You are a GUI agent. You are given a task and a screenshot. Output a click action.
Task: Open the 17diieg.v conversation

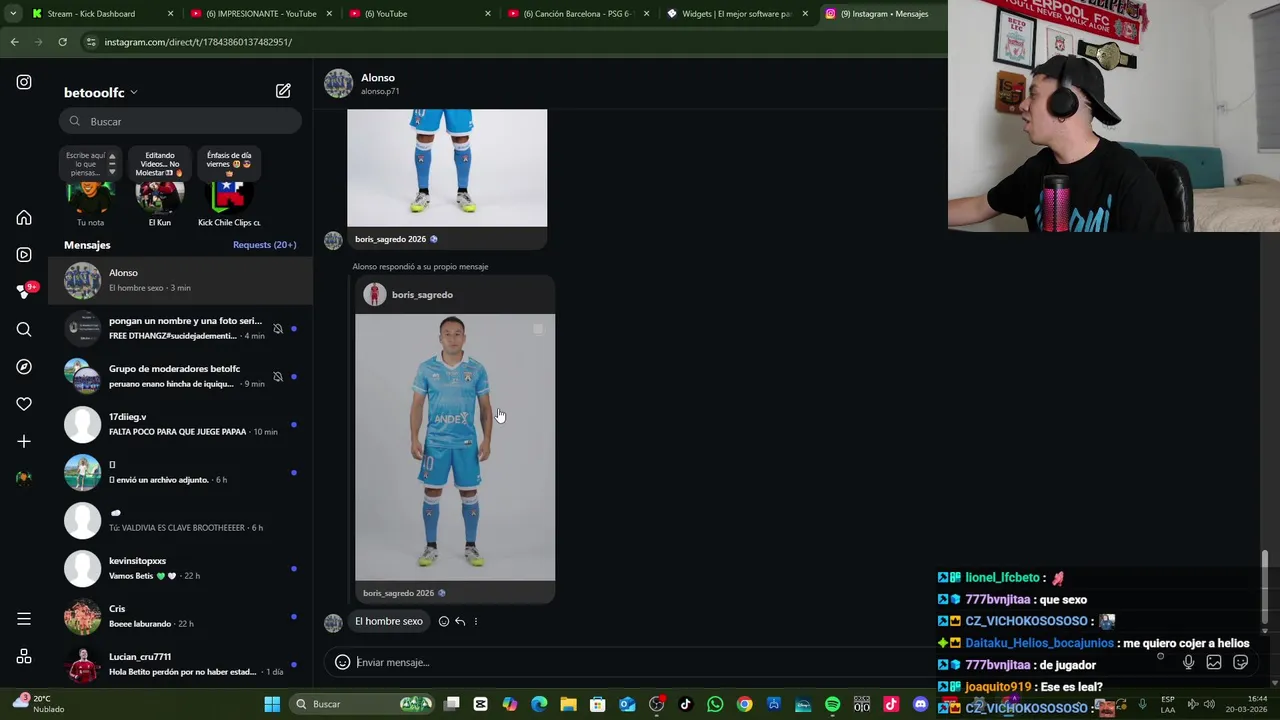(x=180, y=424)
